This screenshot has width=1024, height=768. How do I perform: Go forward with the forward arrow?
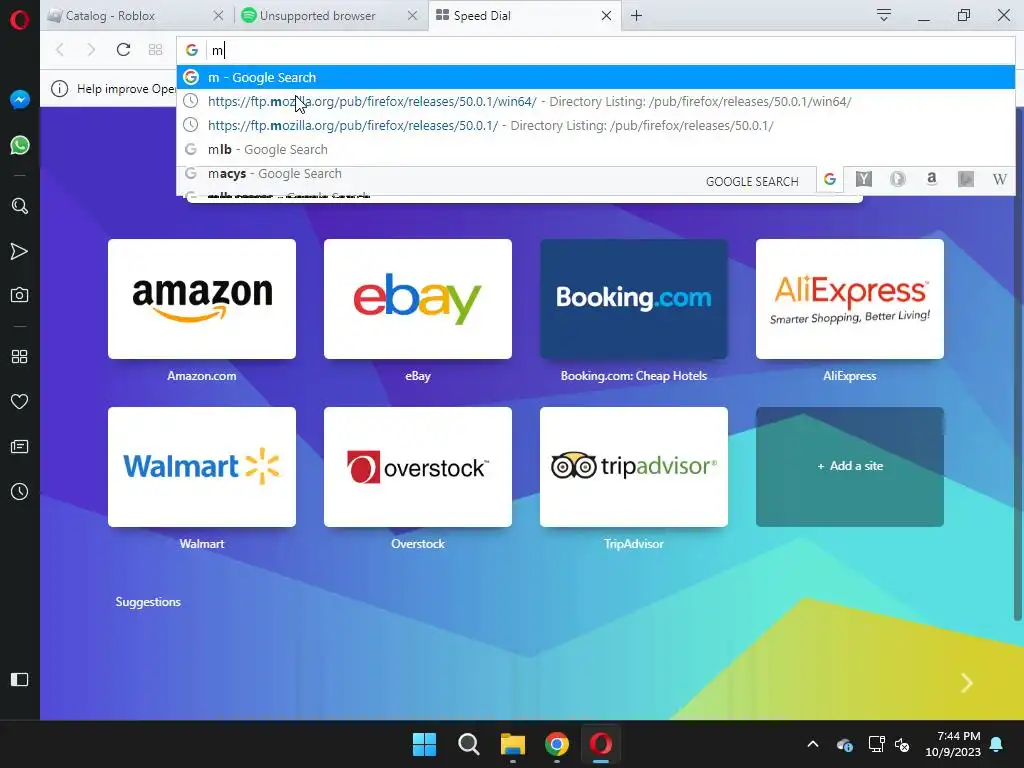click(x=91, y=50)
